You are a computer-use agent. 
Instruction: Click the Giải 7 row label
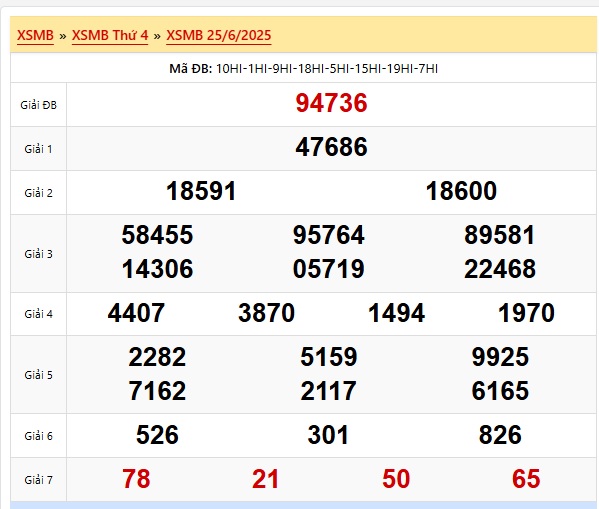38,480
